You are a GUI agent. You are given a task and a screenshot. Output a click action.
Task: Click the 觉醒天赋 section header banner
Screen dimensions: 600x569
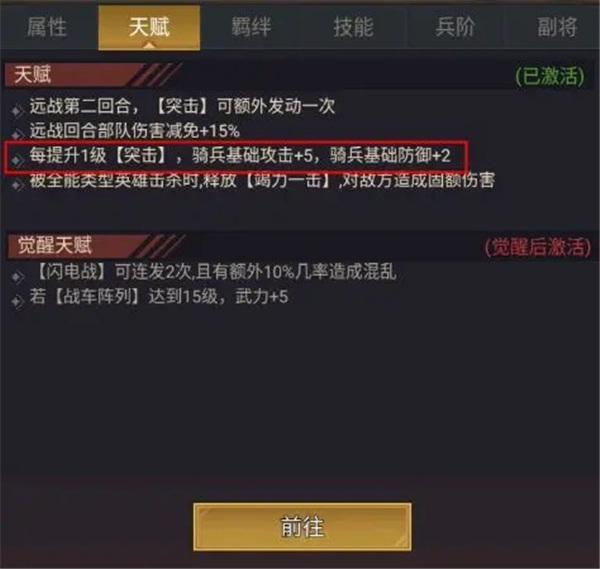[96, 245]
